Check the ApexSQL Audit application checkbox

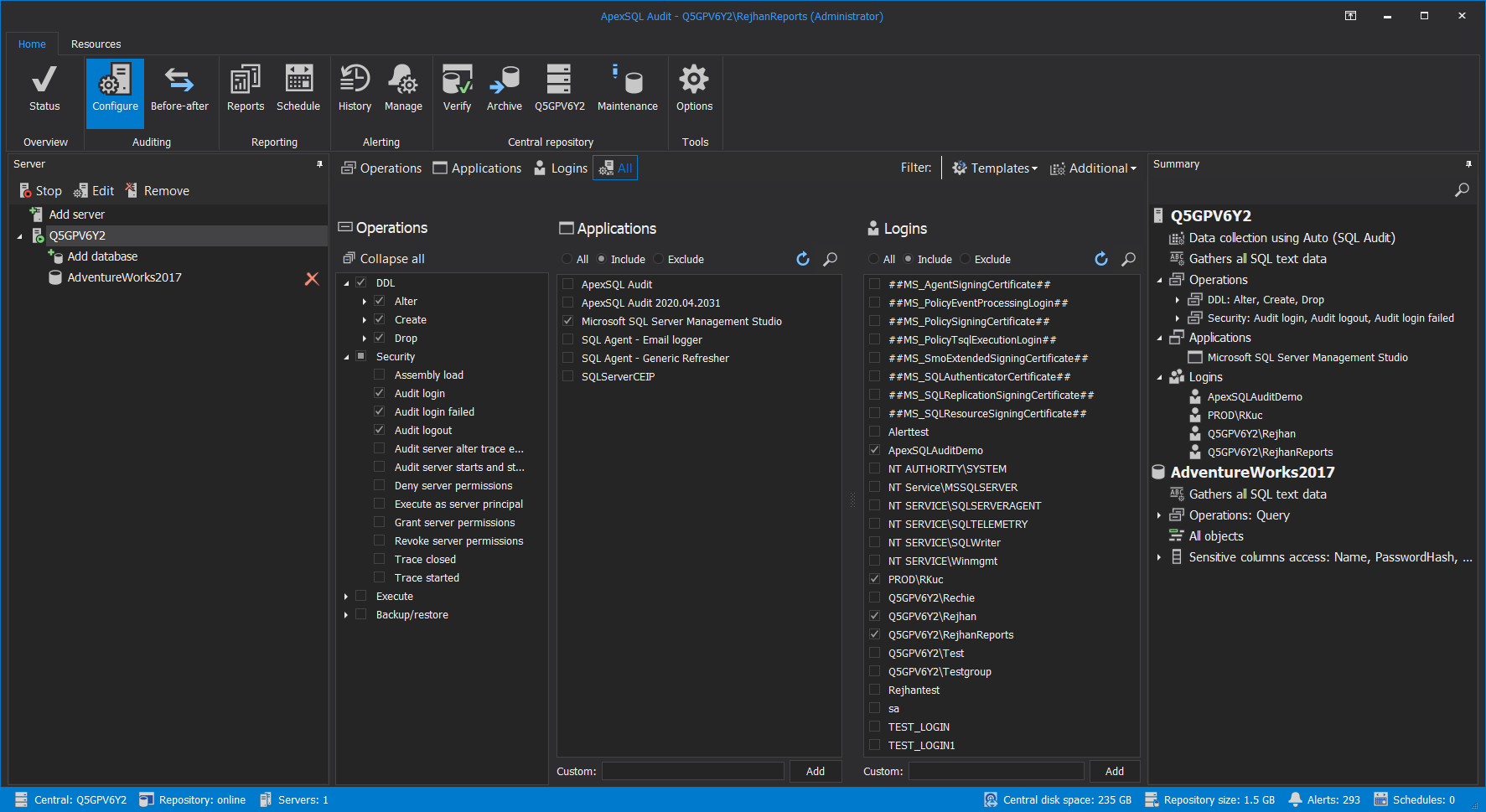pyautogui.click(x=567, y=284)
